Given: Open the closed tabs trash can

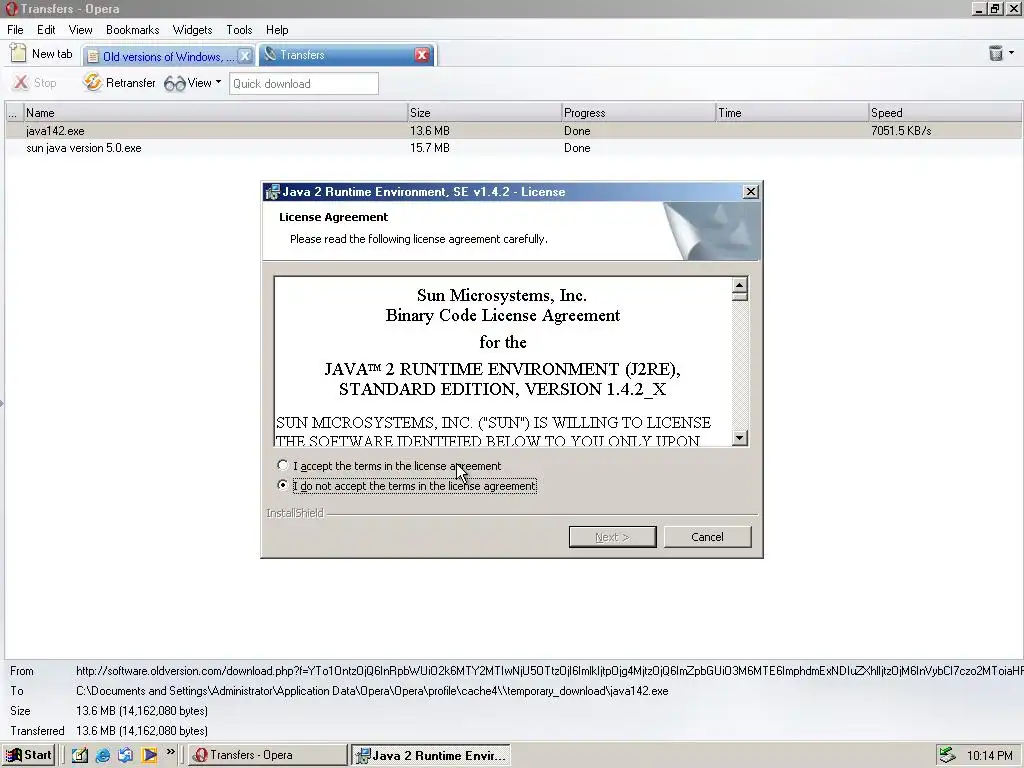Looking at the screenshot, I should [x=995, y=53].
